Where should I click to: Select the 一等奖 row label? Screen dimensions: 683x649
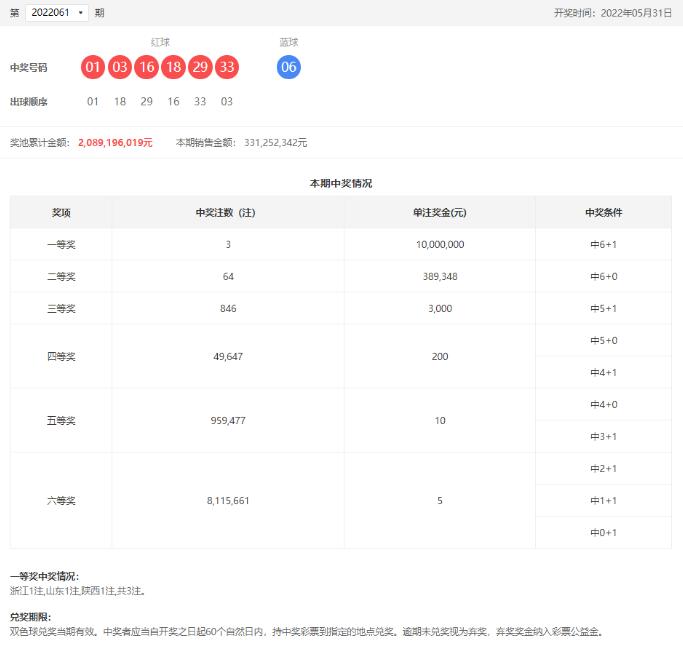click(61, 245)
